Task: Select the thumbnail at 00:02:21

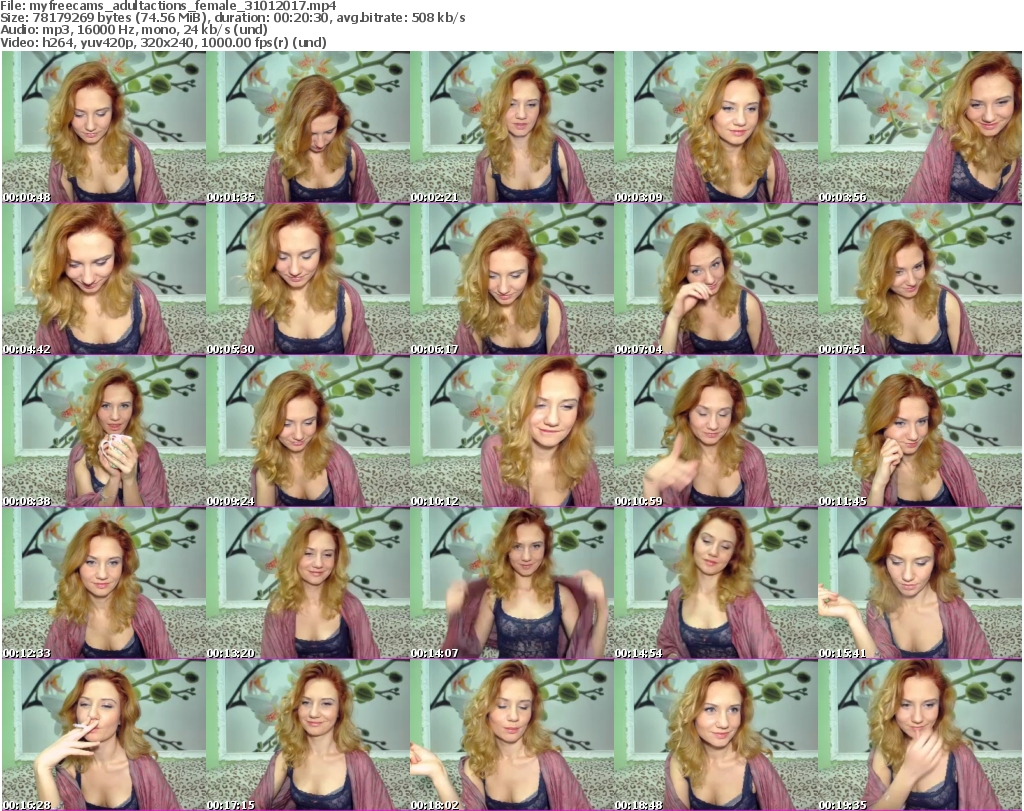Action: pos(512,127)
